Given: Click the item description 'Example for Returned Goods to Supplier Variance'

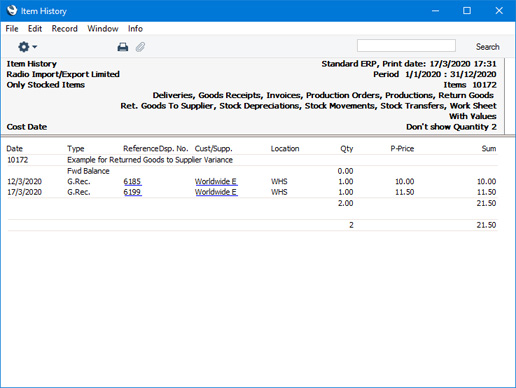Looking at the screenshot, I should coord(150,160).
